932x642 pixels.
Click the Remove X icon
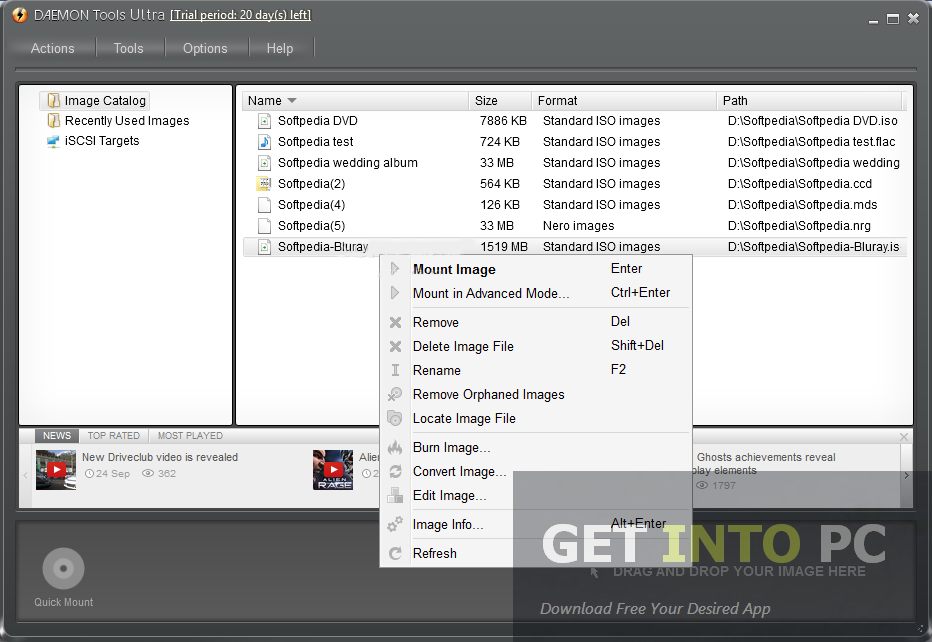pos(395,322)
